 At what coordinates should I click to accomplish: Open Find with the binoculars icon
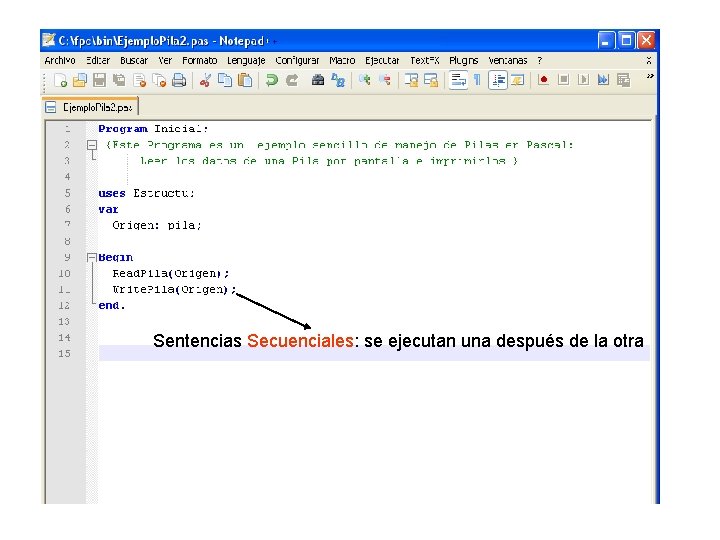pos(318,80)
